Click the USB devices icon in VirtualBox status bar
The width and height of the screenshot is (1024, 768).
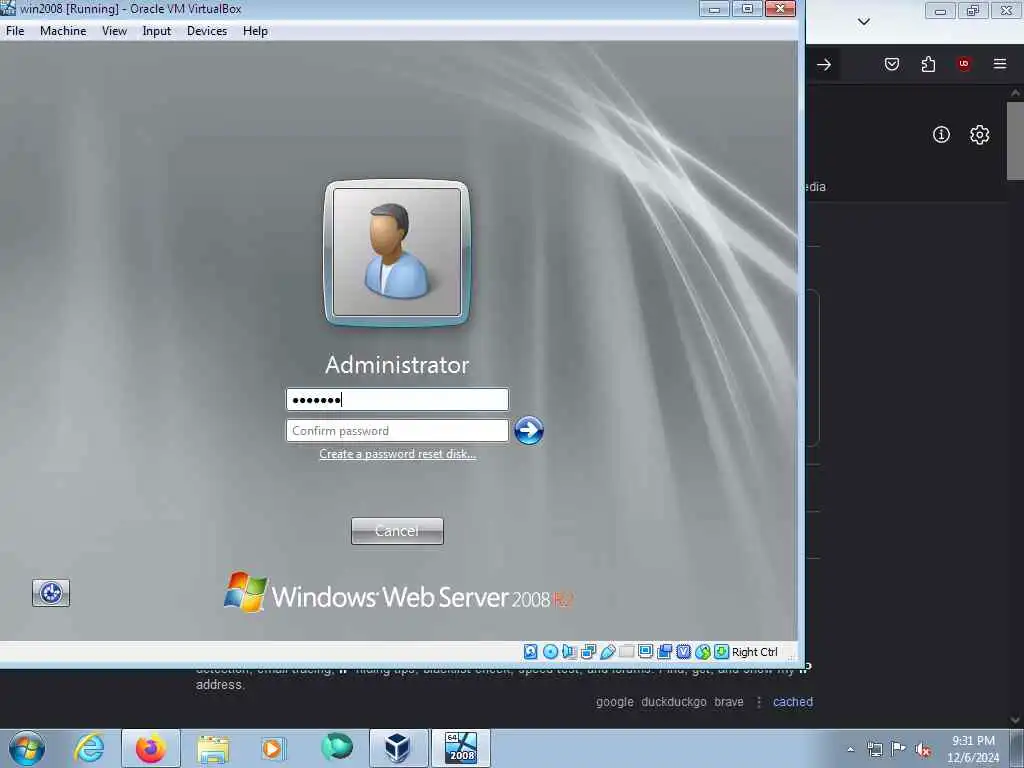[x=607, y=651]
